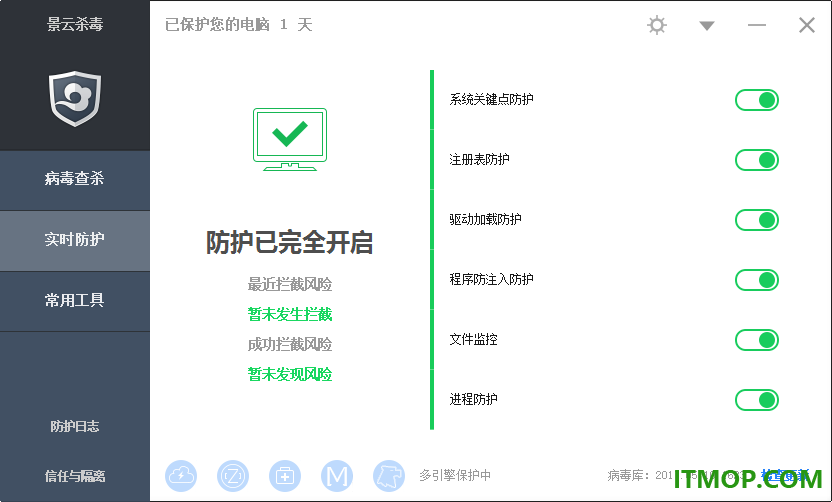Click the green monitor checkmark icon

(x=290, y=139)
